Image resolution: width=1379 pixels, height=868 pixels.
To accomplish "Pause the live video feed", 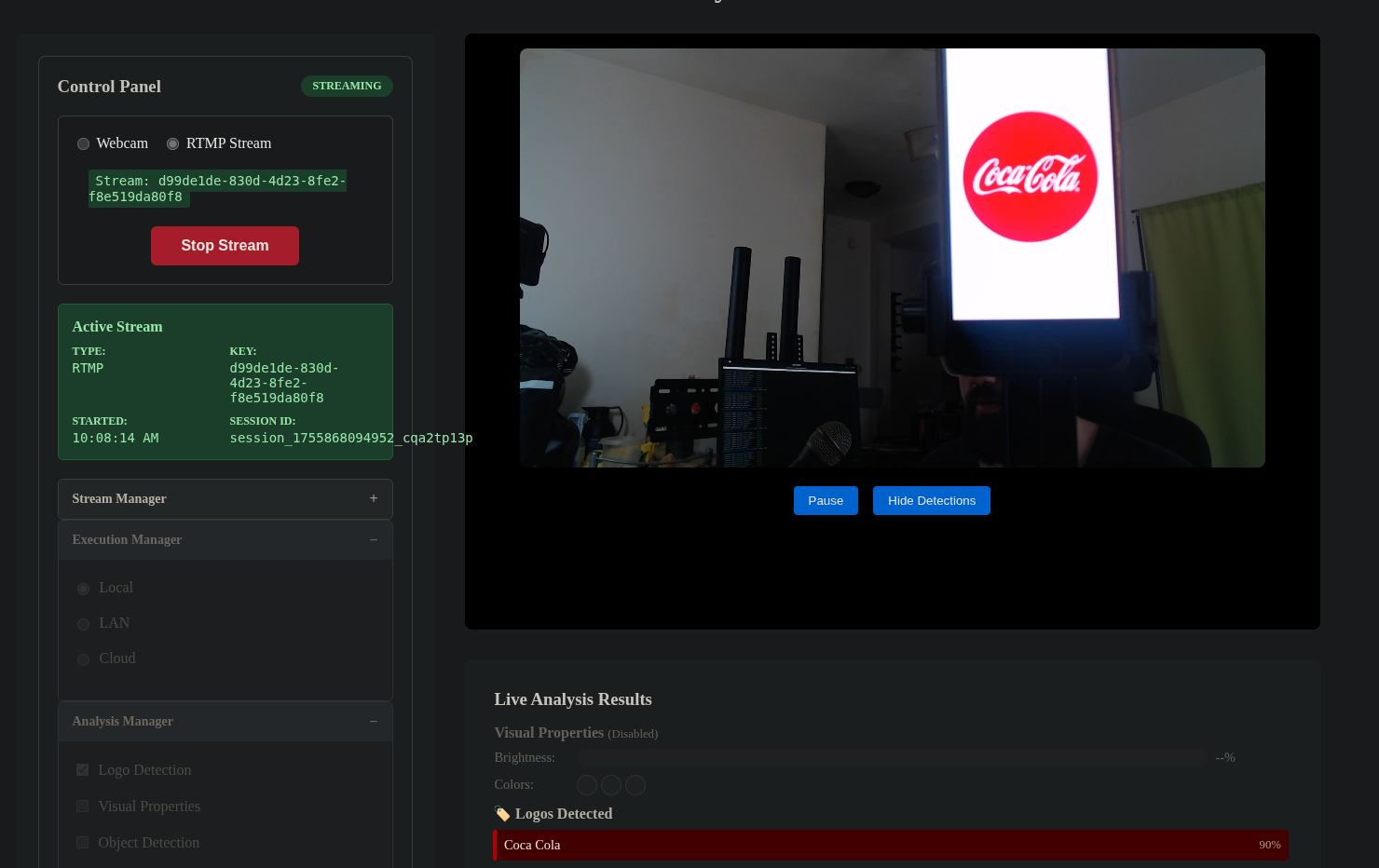I will (826, 500).
